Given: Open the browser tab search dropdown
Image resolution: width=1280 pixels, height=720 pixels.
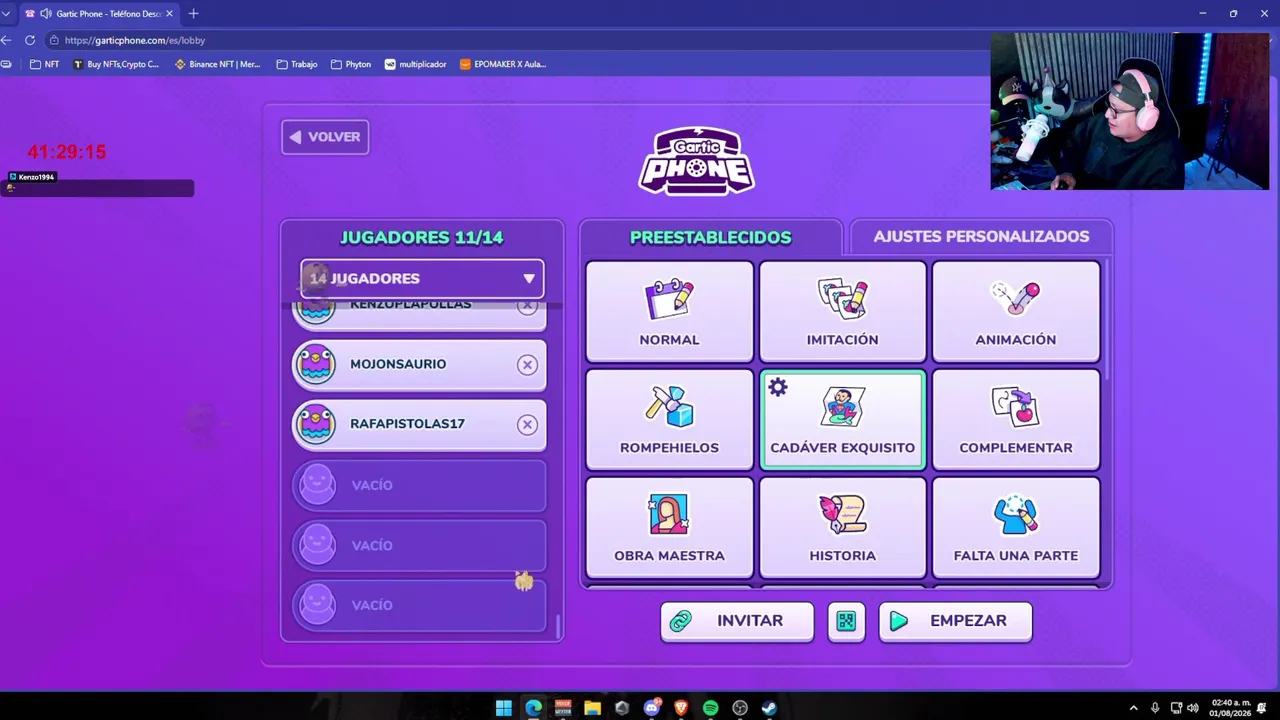Looking at the screenshot, I should [6, 14].
